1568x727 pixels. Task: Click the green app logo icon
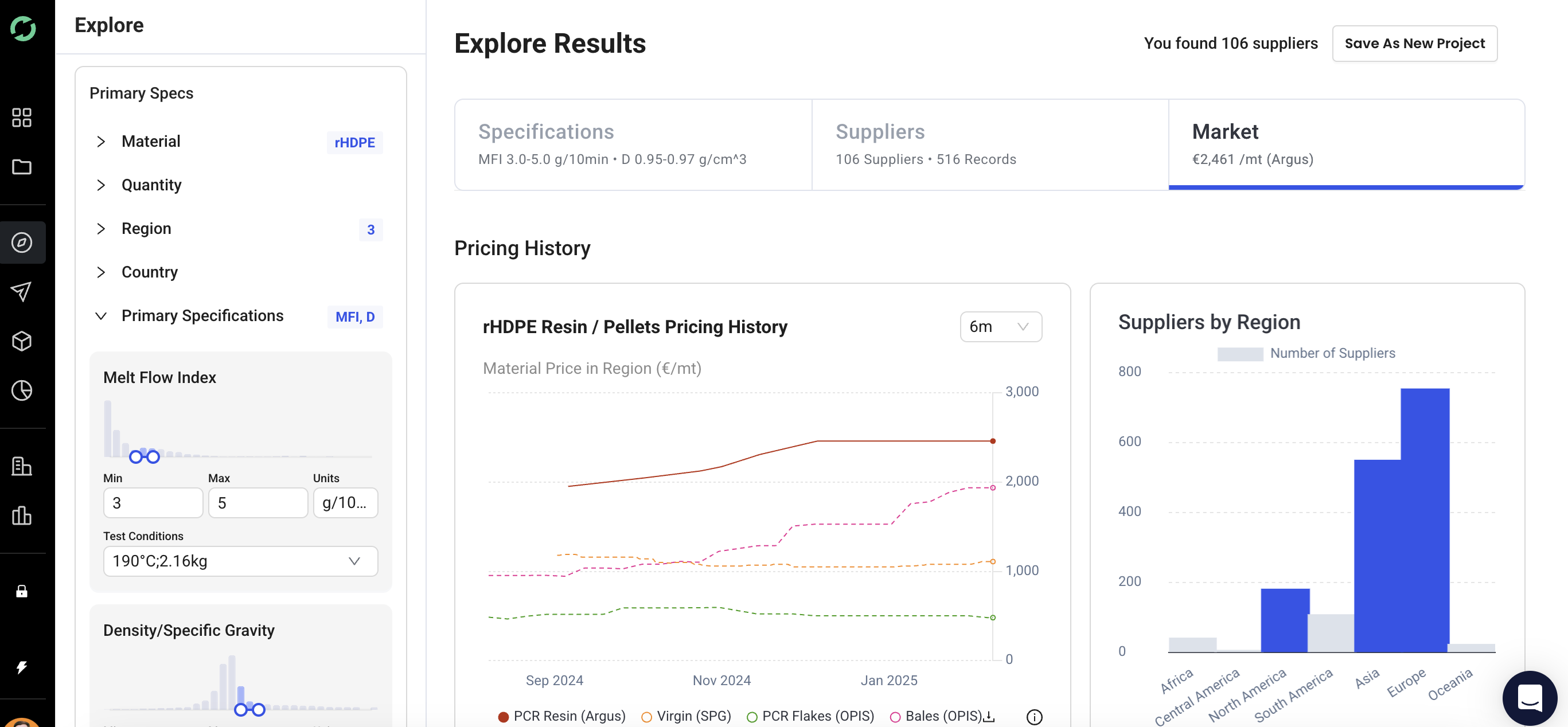tap(22, 29)
